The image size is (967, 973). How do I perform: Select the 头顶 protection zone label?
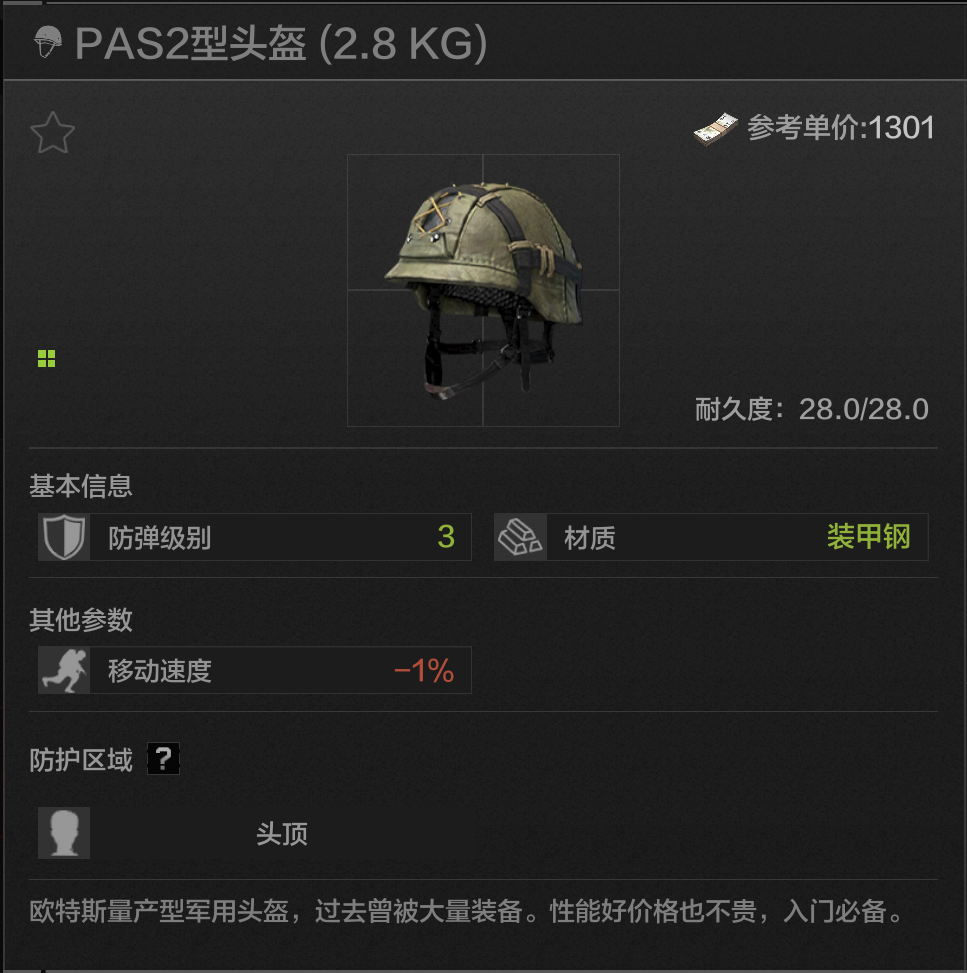(282, 833)
